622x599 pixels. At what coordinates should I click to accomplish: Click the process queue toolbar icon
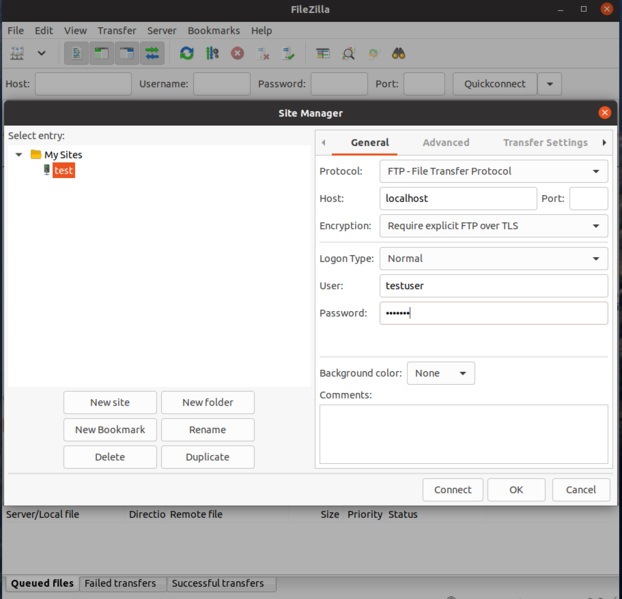click(212, 53)
